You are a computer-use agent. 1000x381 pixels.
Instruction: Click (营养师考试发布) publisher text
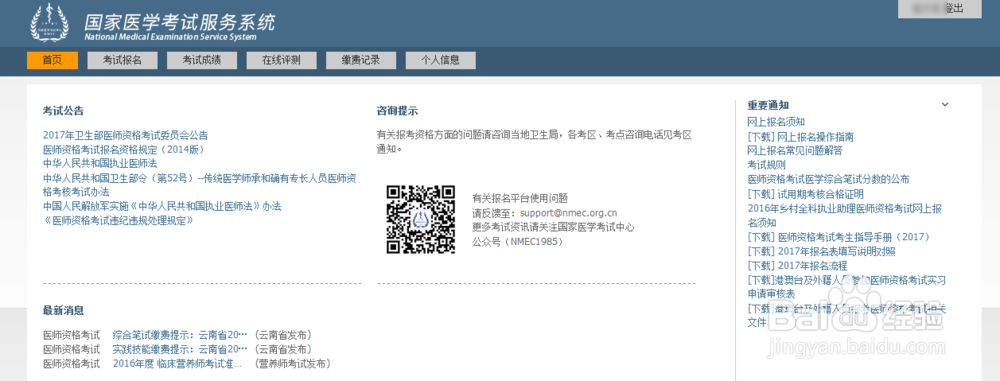293,364
